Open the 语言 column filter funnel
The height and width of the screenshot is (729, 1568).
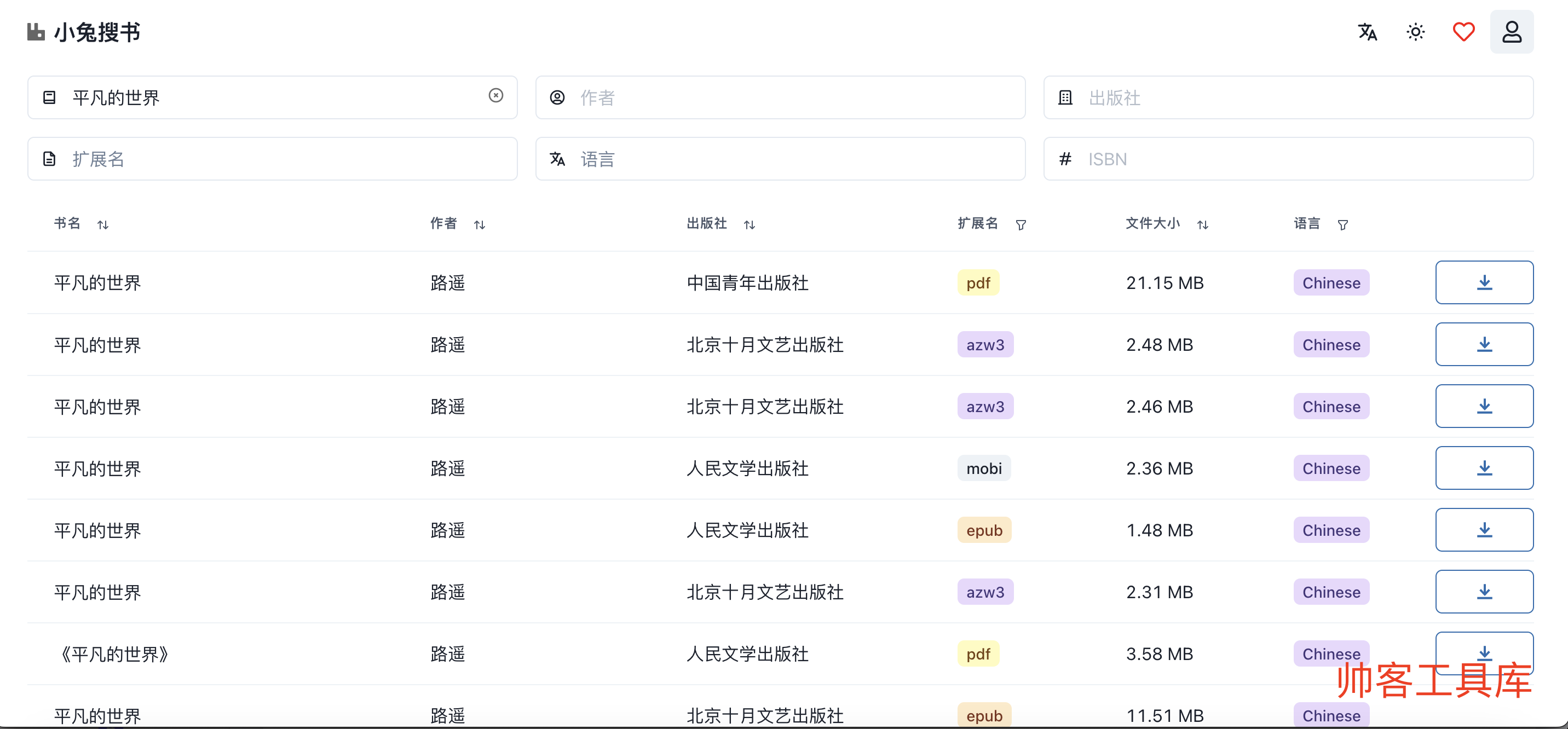point(1342,224)
